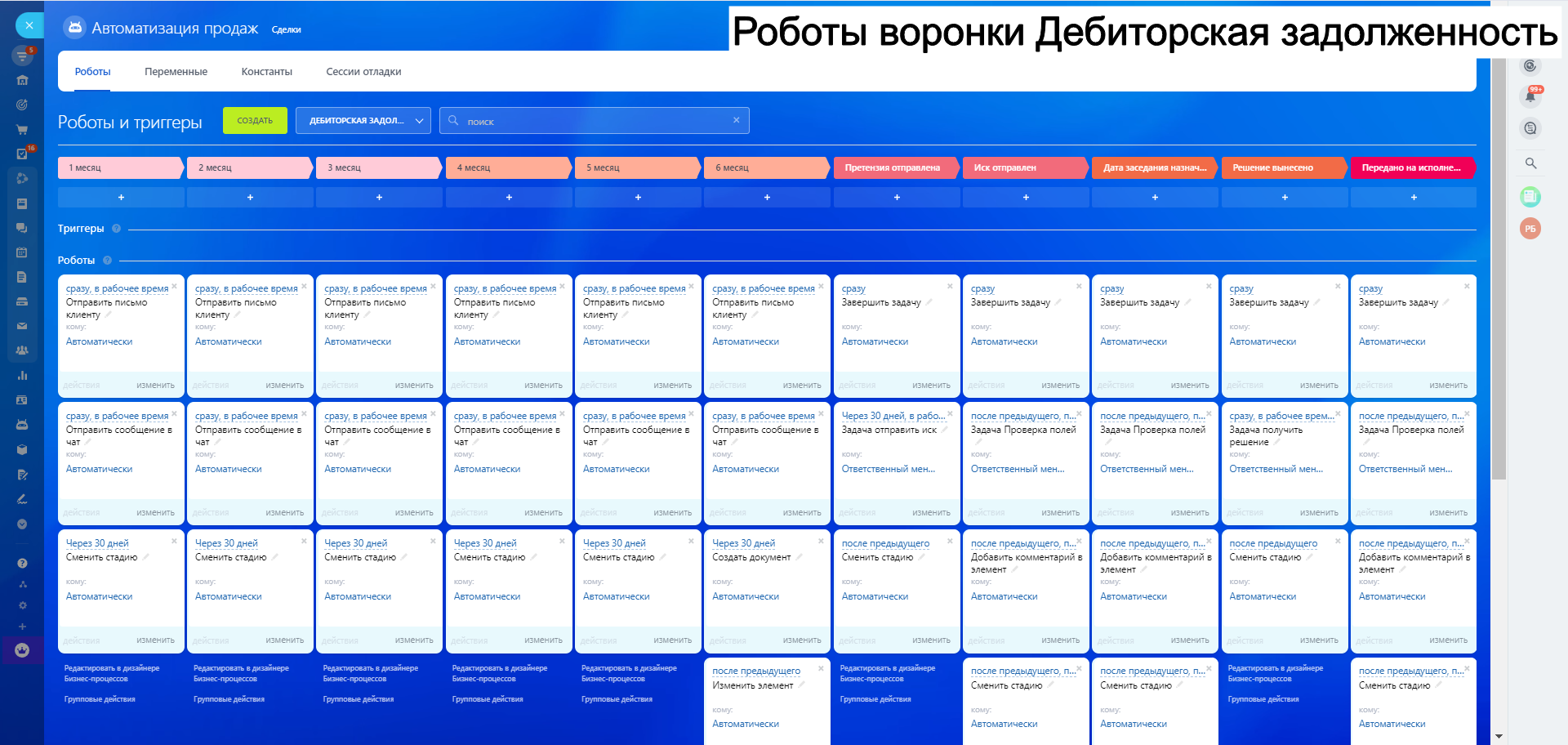The width and height of the screenshot is (1568, 745).
Task: Follow the Сделки link in the header
Action: pyautogui.click(x=286, y=30)
